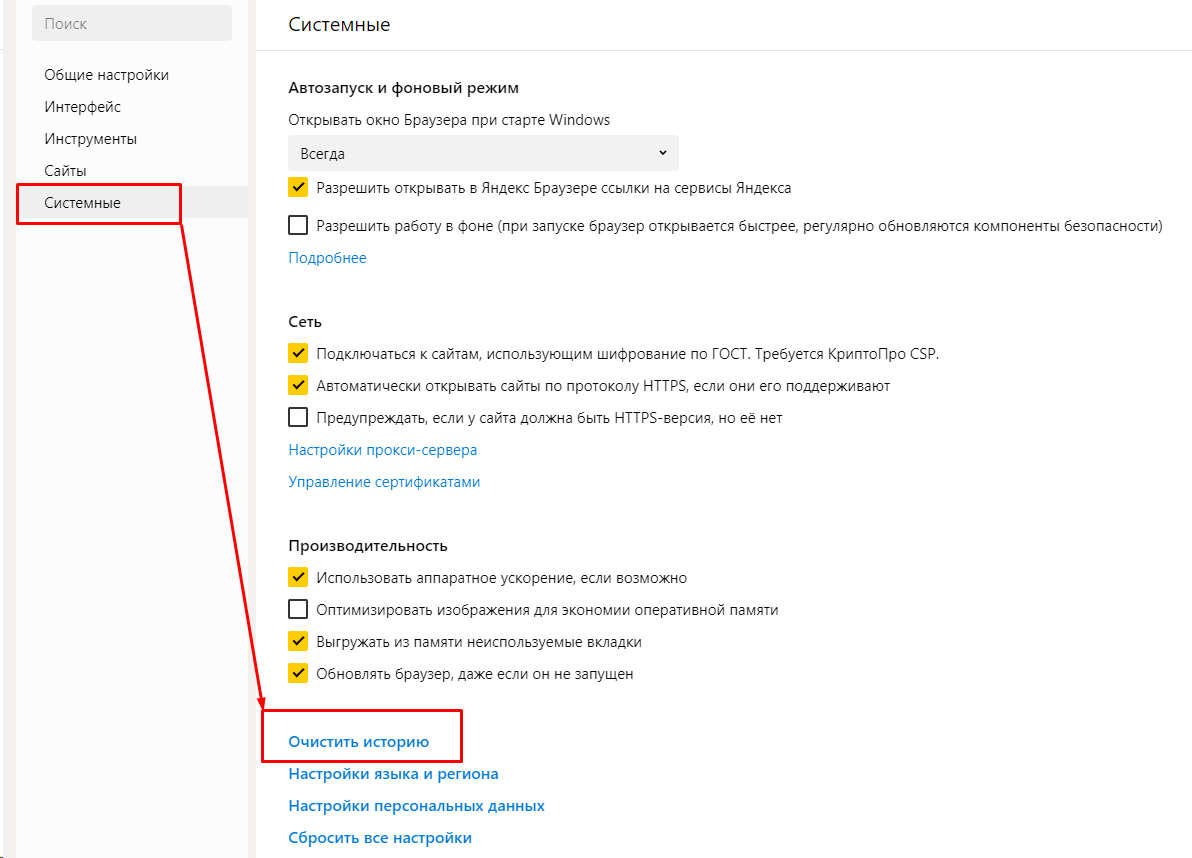Click the Очистить историю link
Image resolution: width=1192 pixels, height=858 pixels.
tap(358, 742)
